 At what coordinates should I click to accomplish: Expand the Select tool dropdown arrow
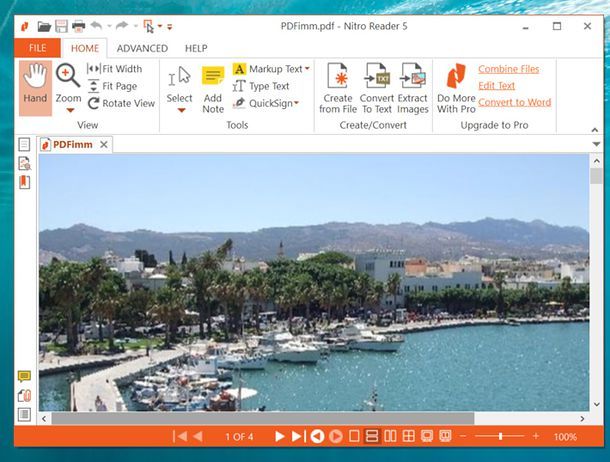click(x=180, y=110)
